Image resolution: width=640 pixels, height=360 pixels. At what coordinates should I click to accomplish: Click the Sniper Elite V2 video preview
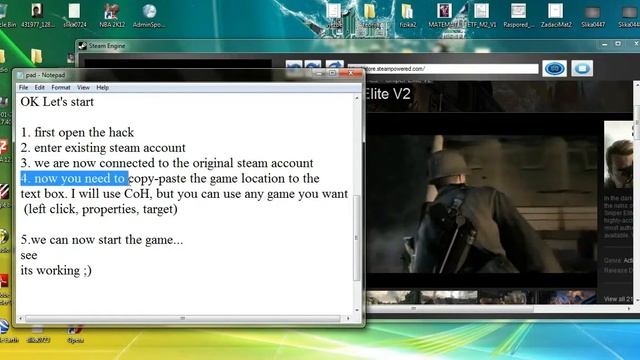[x=482, y=204]
